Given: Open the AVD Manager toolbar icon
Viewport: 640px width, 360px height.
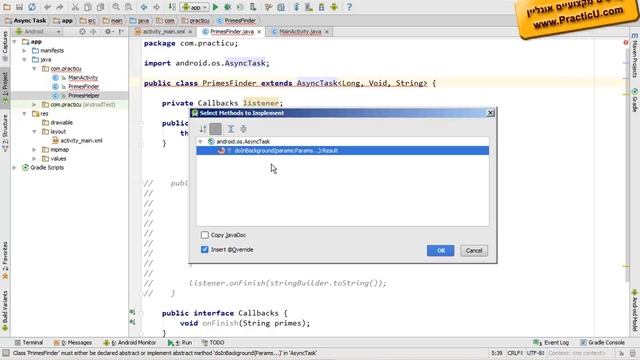Looking at the screenshot, I should click(x=309, y=7).
